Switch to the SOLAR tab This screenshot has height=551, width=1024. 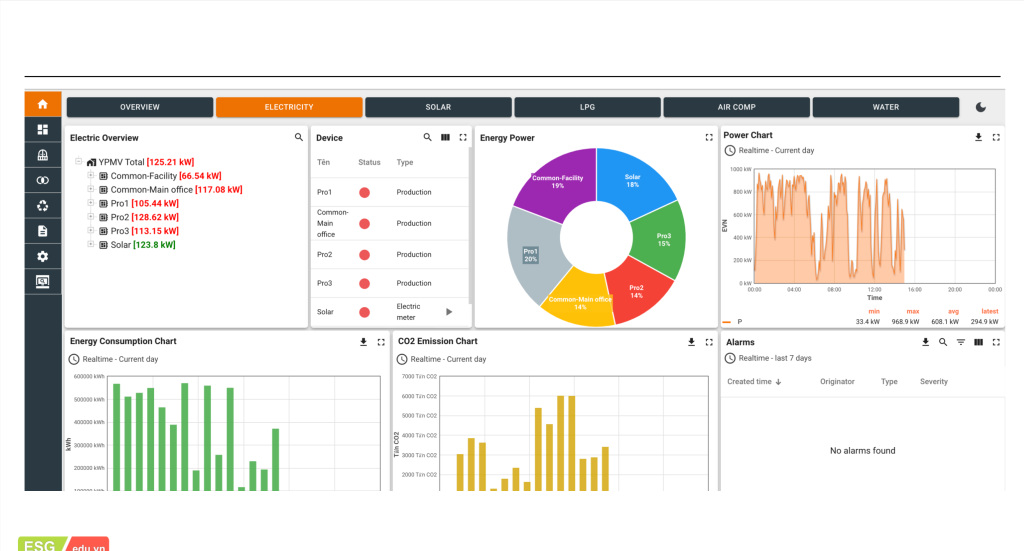pyautogui.click(x=438, y=107)
